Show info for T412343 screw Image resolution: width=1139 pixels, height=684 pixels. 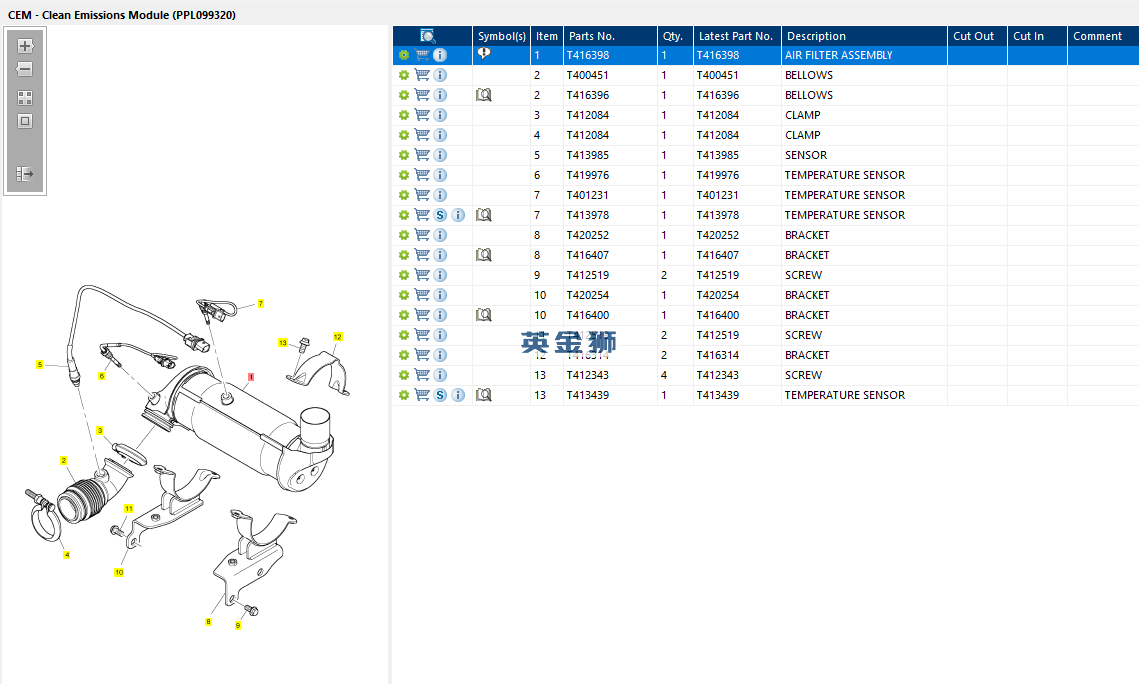pos(440,375)
